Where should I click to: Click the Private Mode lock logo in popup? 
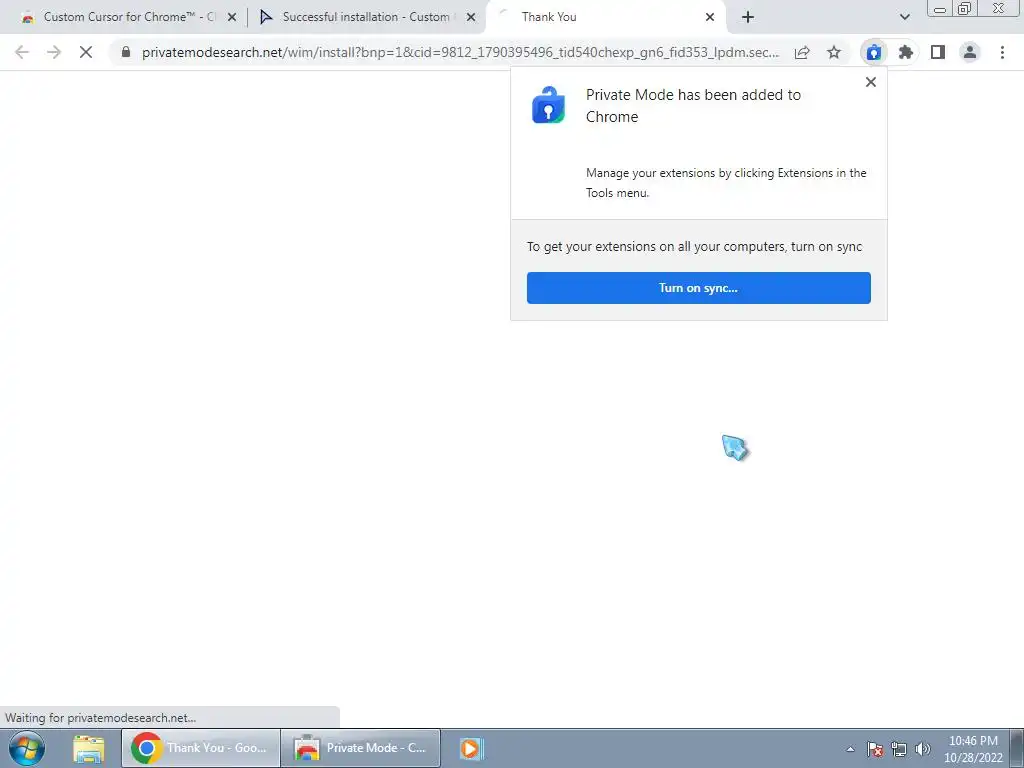click(x=549, y=105)
